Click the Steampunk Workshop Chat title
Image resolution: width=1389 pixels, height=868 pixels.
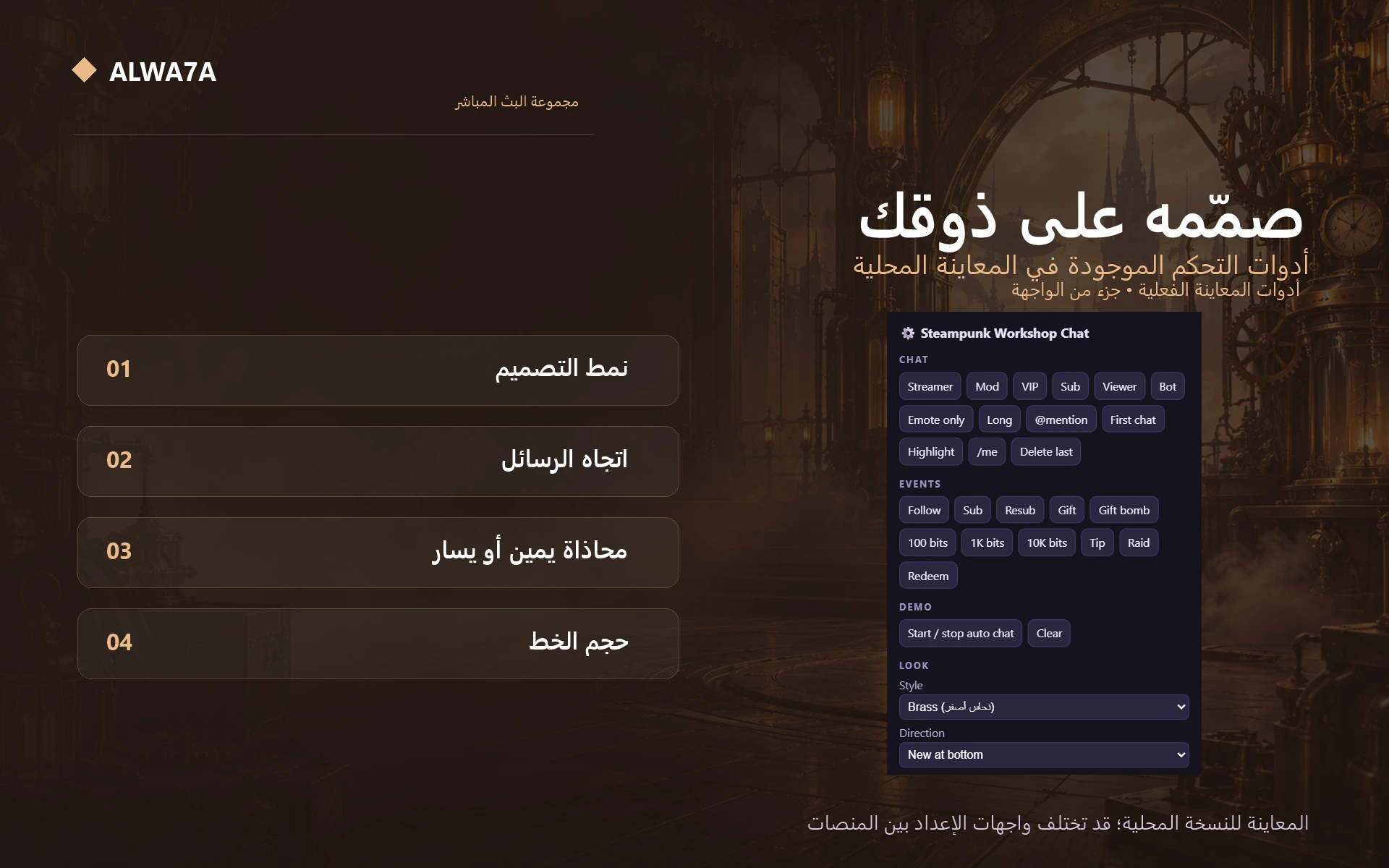[1005, 333]
